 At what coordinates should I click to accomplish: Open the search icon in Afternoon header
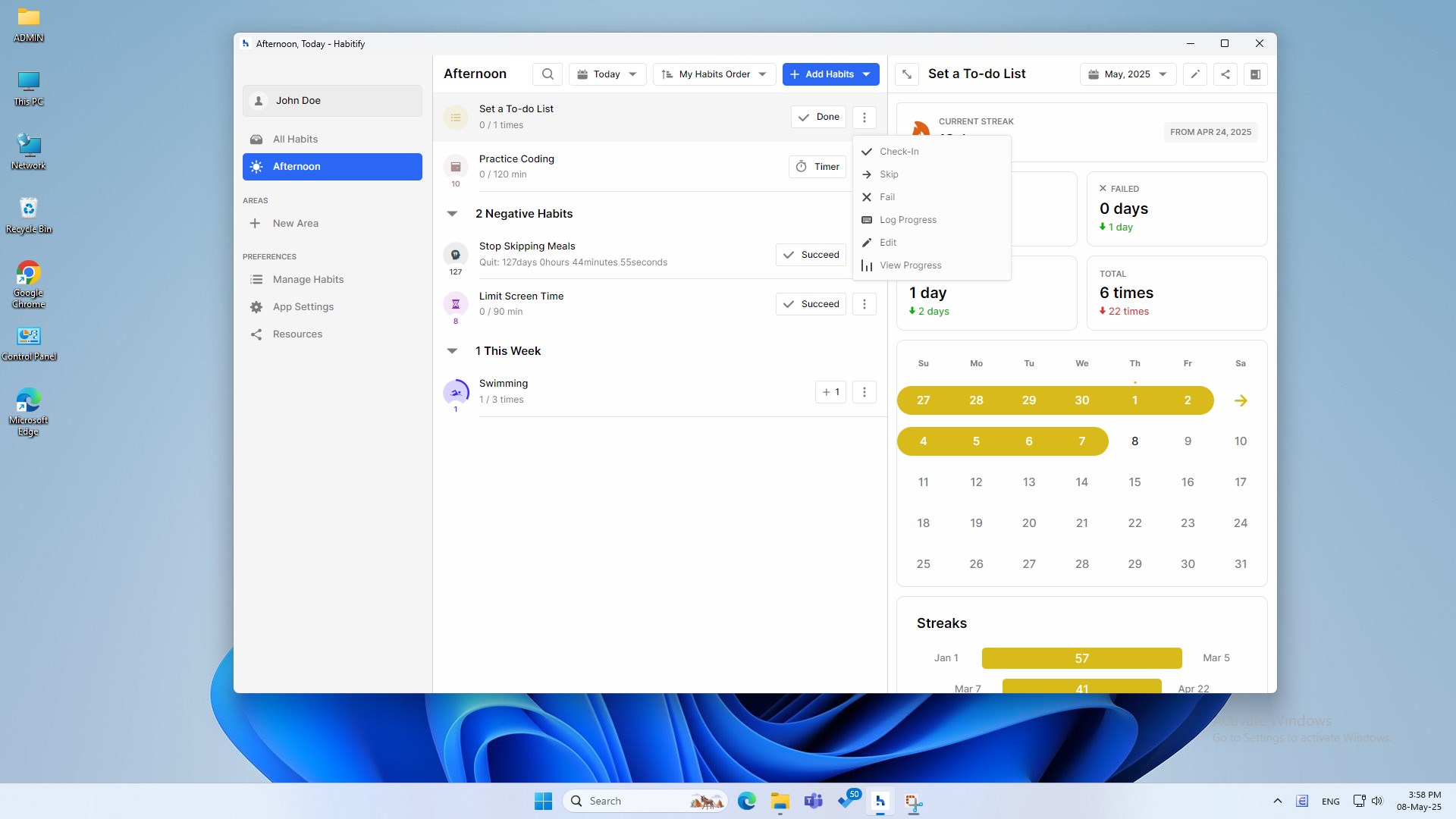[x=548, y=74]
